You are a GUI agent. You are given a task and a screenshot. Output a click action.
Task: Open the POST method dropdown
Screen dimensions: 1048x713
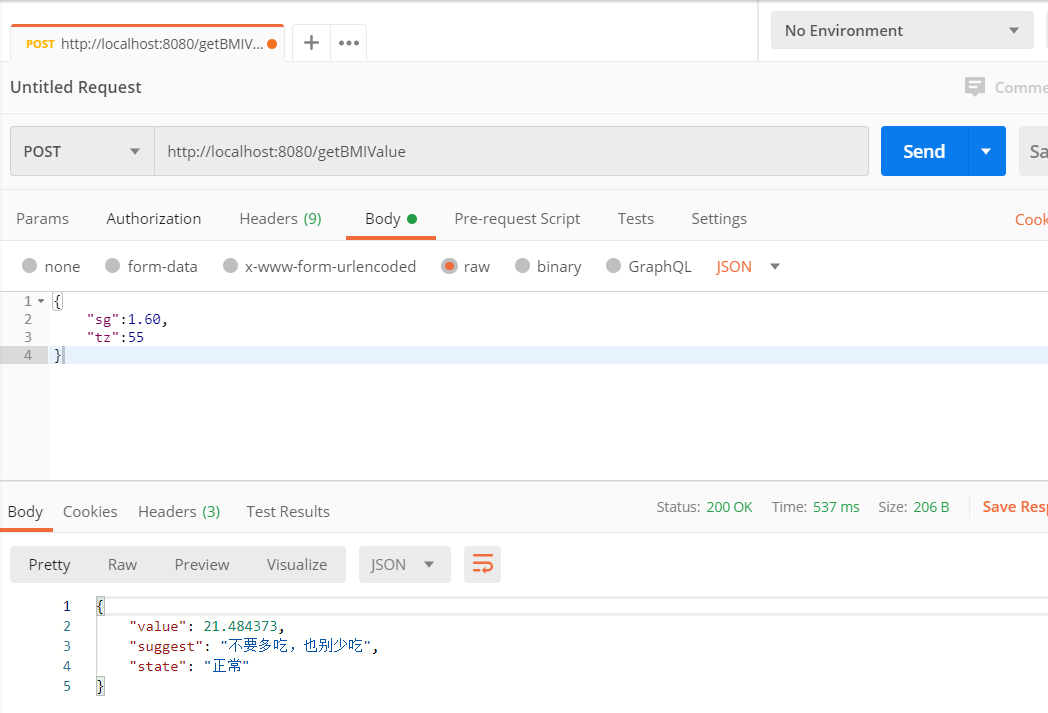(x=82, y=151)
